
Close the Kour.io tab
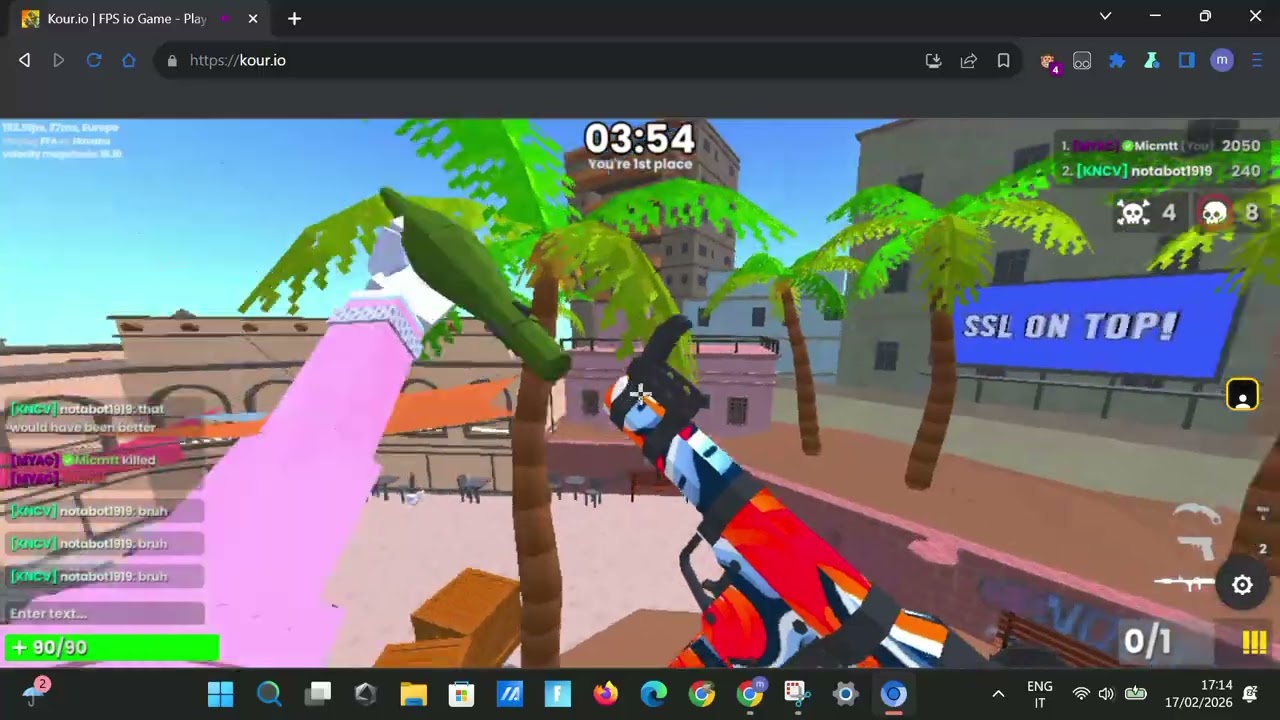pyautogui.click(x=253, y=19)
